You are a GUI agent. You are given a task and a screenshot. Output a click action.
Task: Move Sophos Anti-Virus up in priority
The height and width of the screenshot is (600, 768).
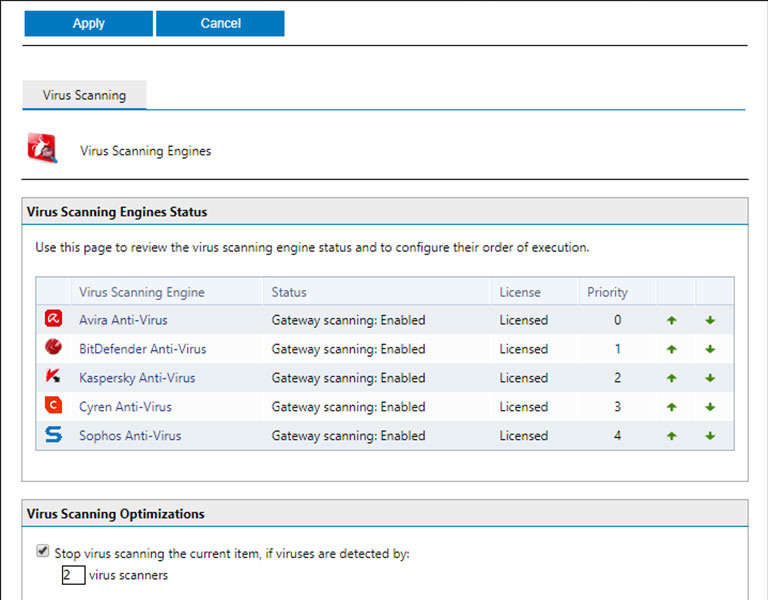[672, 436]
